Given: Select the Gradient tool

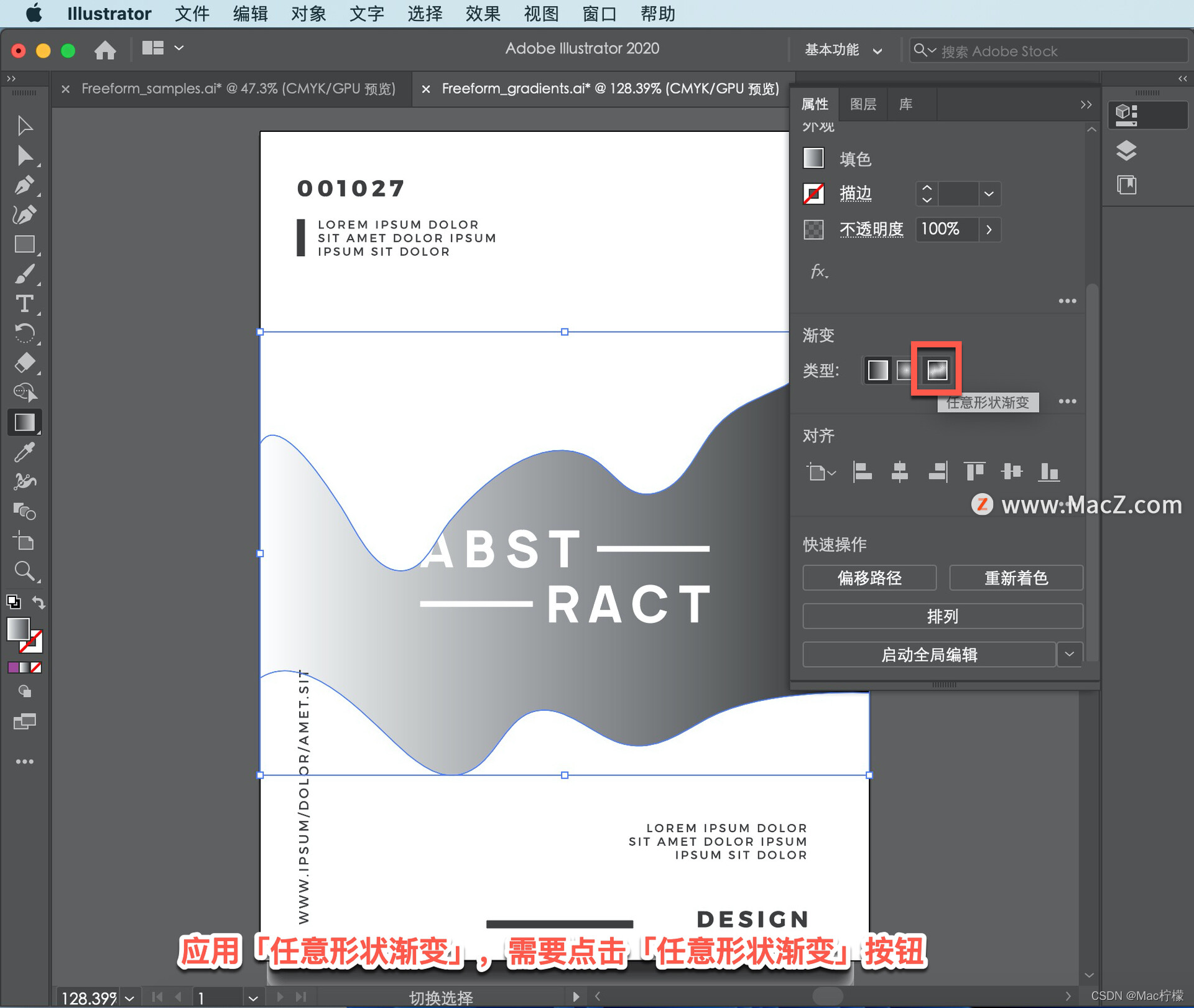Looking at the screenshot, I should [x=24, y=422].
